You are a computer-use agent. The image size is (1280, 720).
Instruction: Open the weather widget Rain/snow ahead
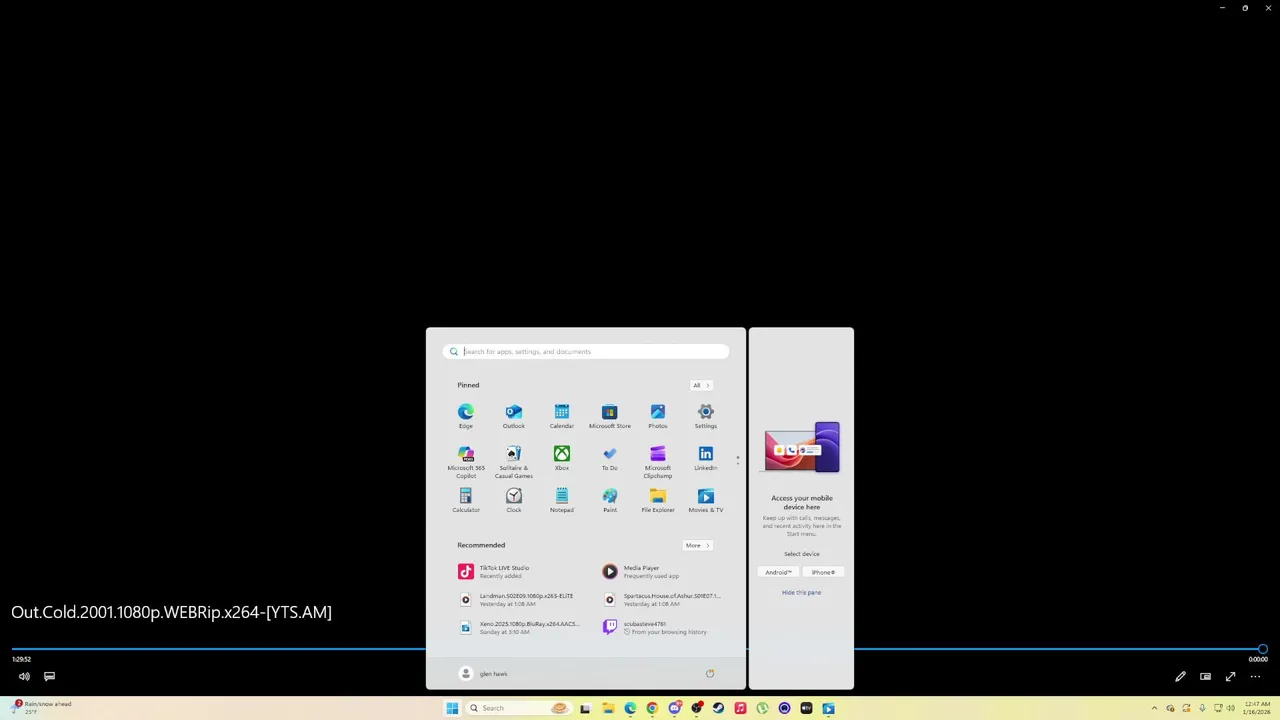(x=40, y=707)
